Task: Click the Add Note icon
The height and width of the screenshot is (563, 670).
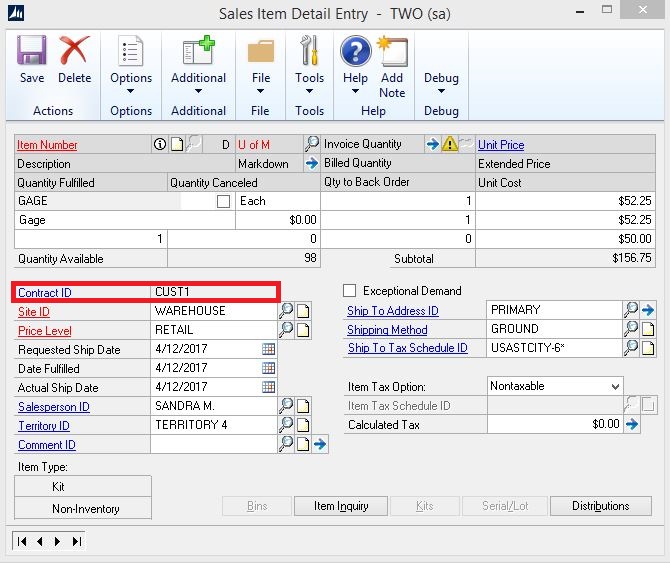Action: pyautogui.click(x=392, y=51)
